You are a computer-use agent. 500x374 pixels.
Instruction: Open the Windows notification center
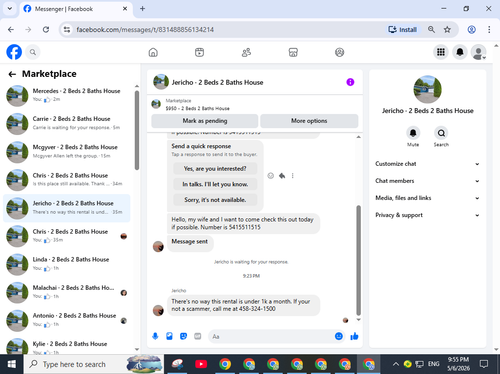[484, 364]
